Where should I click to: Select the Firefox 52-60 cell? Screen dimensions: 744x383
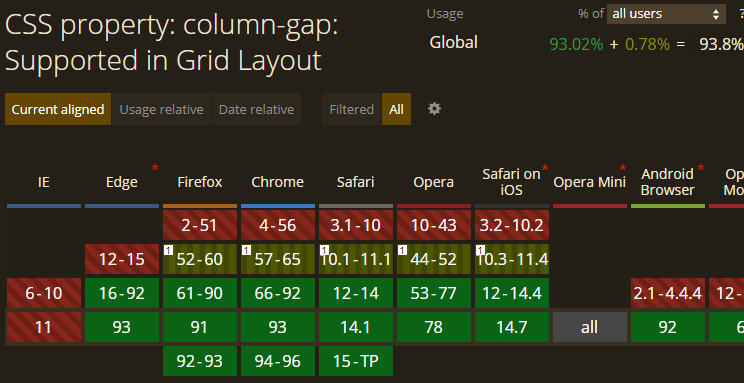[200, 259]
